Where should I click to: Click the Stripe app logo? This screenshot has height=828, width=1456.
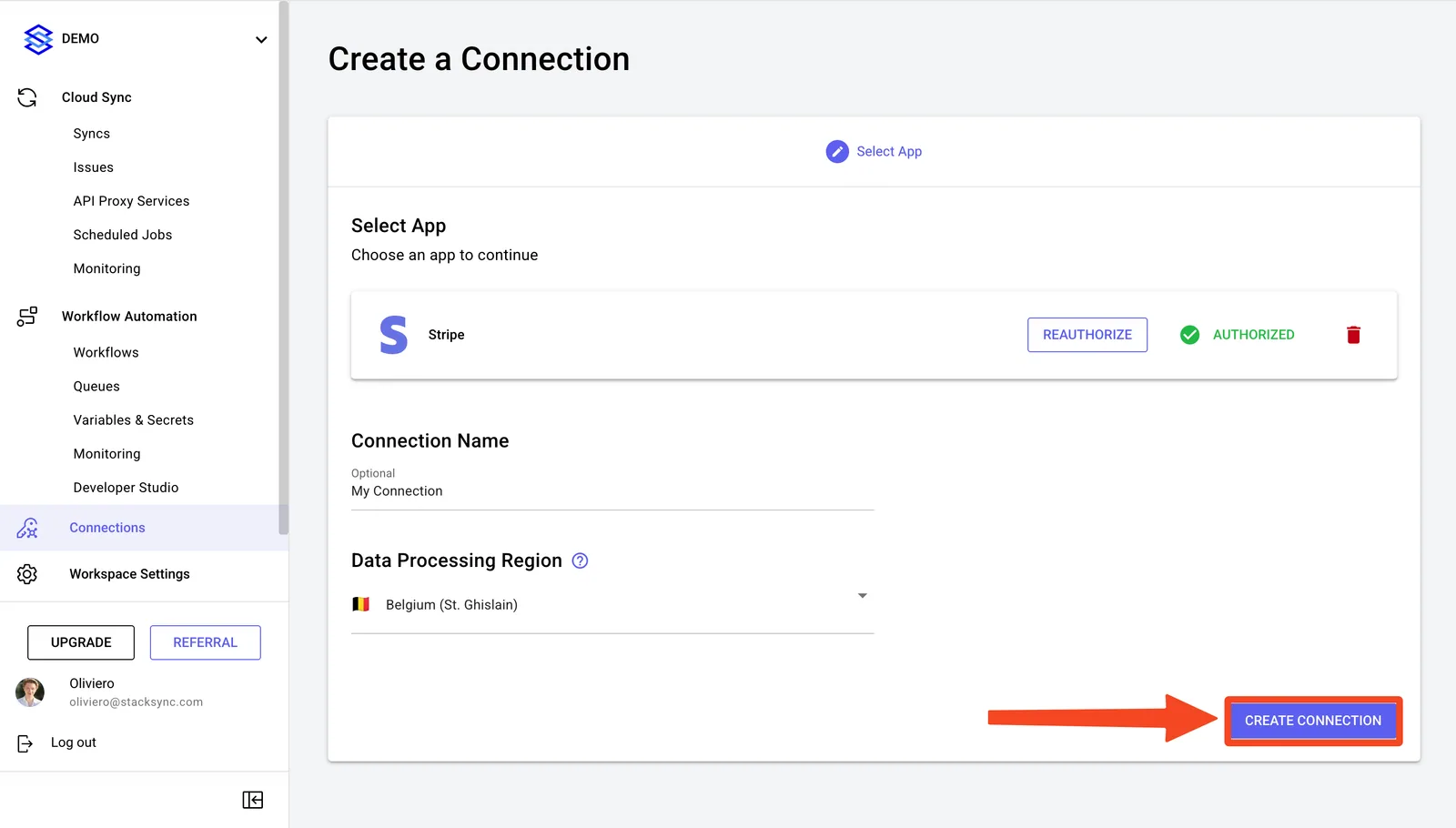click(394, 335)
